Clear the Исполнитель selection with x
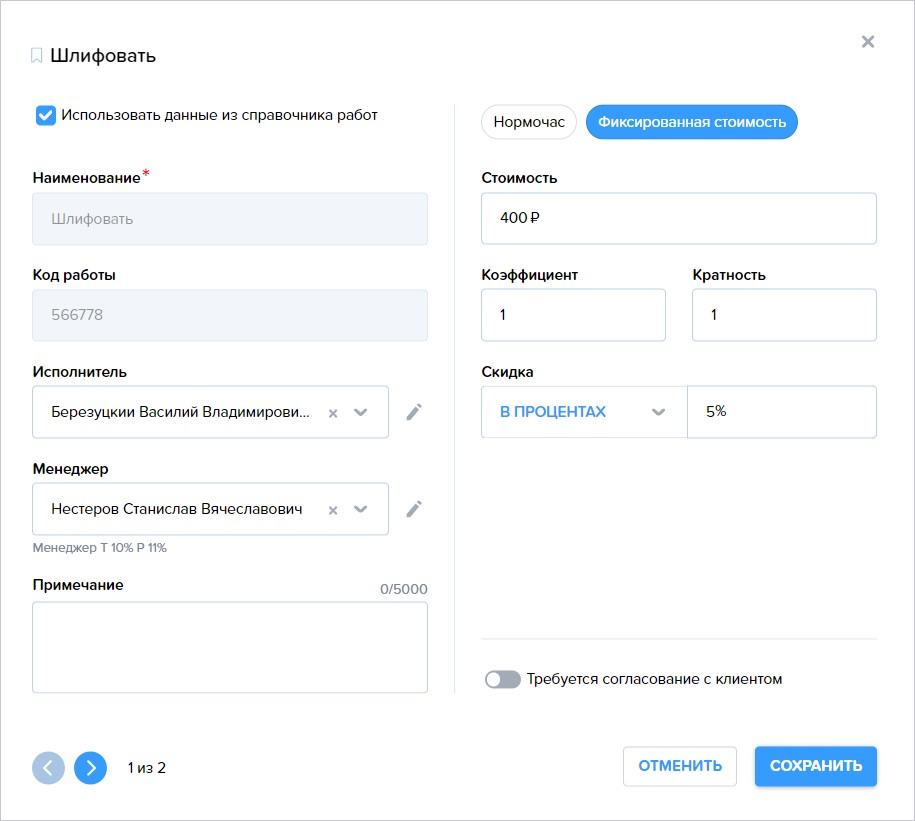915x821 pixels. [x=333, y=413]
